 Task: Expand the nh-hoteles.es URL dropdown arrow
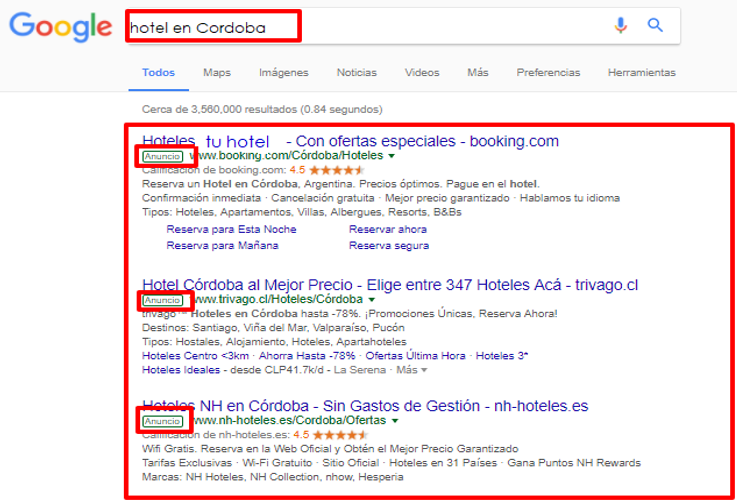point(395,421)
